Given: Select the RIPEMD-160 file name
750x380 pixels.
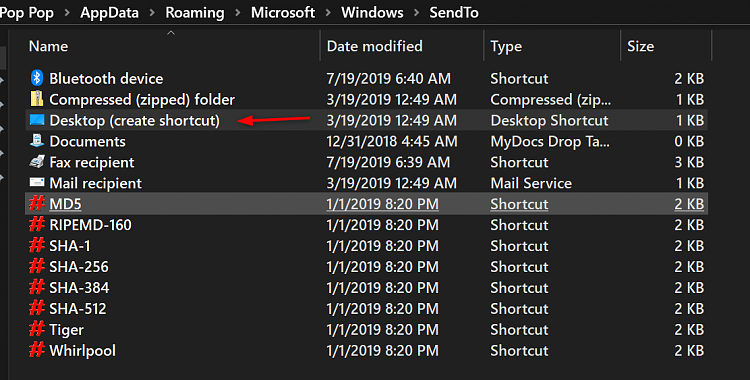Looking at the screenshot, I should click(90, 224).
